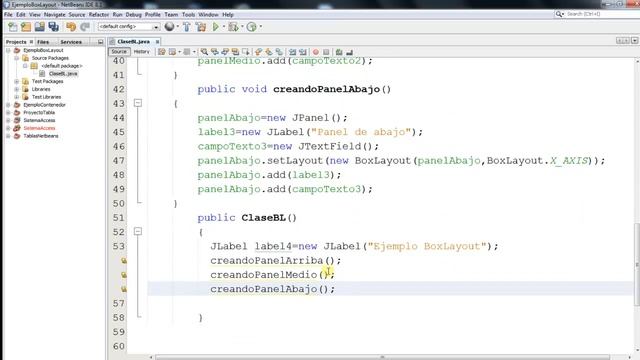
Task: Open the Refactor menu
Action: pyautogui.click(x=99, y=14)
